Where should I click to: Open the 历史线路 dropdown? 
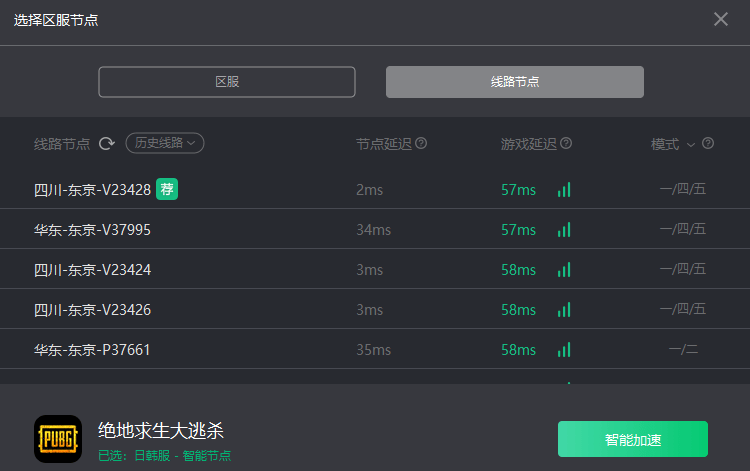tap(165, 143)
